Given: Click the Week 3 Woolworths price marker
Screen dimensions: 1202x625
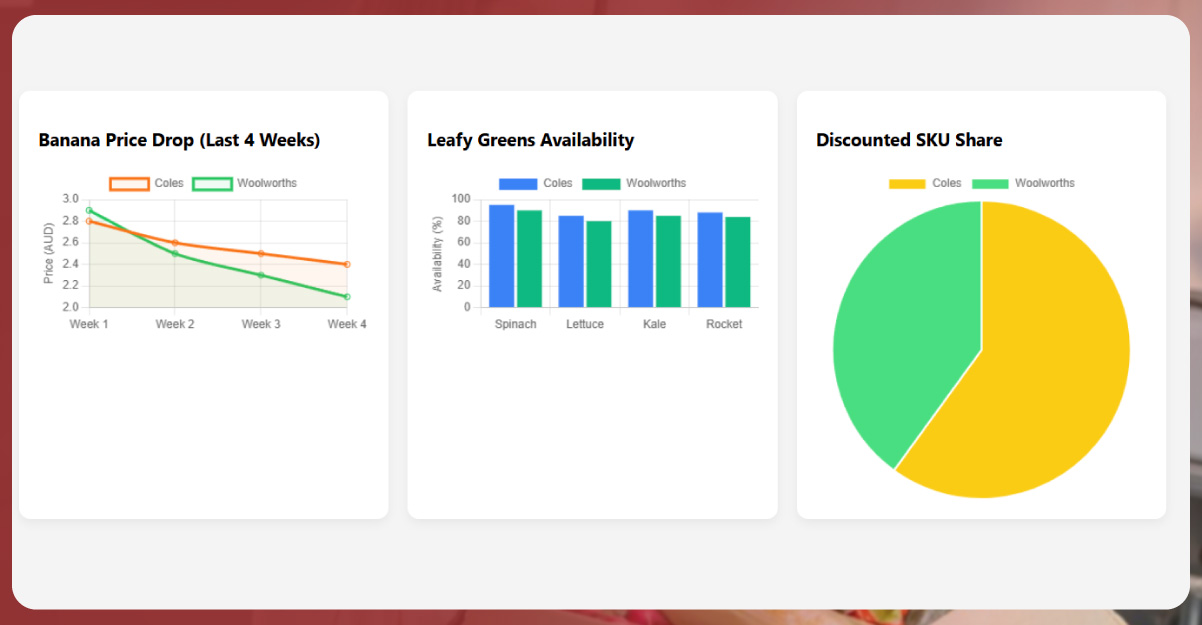Looking at the screenshot, I should (261, 273).
